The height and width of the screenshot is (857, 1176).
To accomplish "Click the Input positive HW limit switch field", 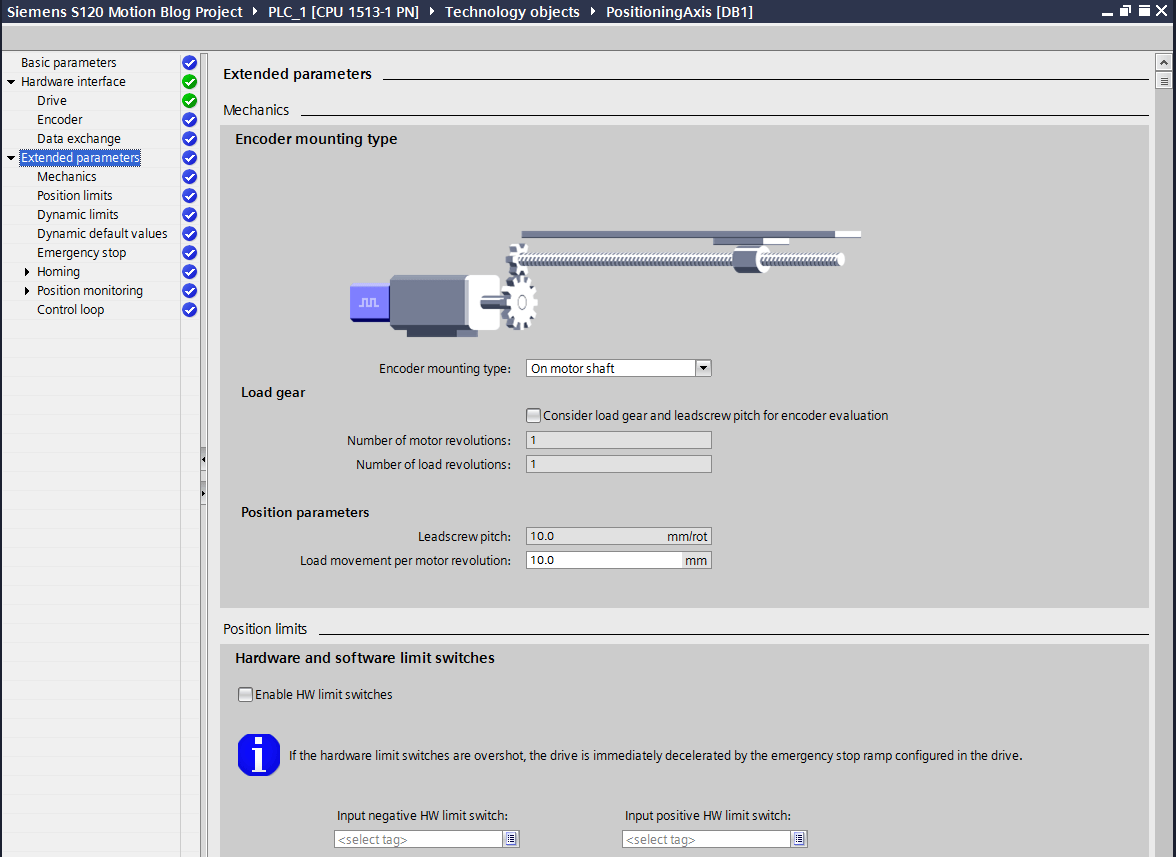I will 706,839.
